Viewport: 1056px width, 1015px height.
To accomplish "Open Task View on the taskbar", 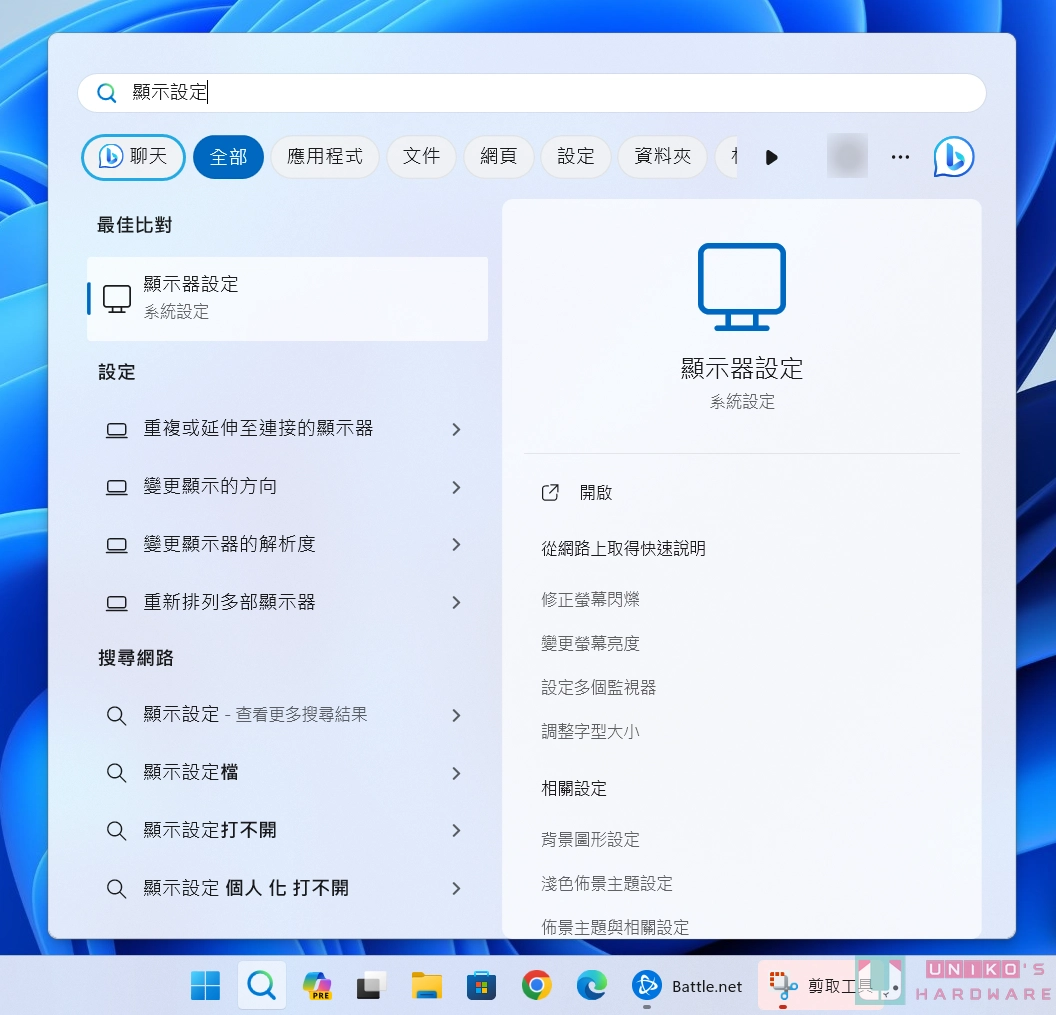I will (372, 985).
